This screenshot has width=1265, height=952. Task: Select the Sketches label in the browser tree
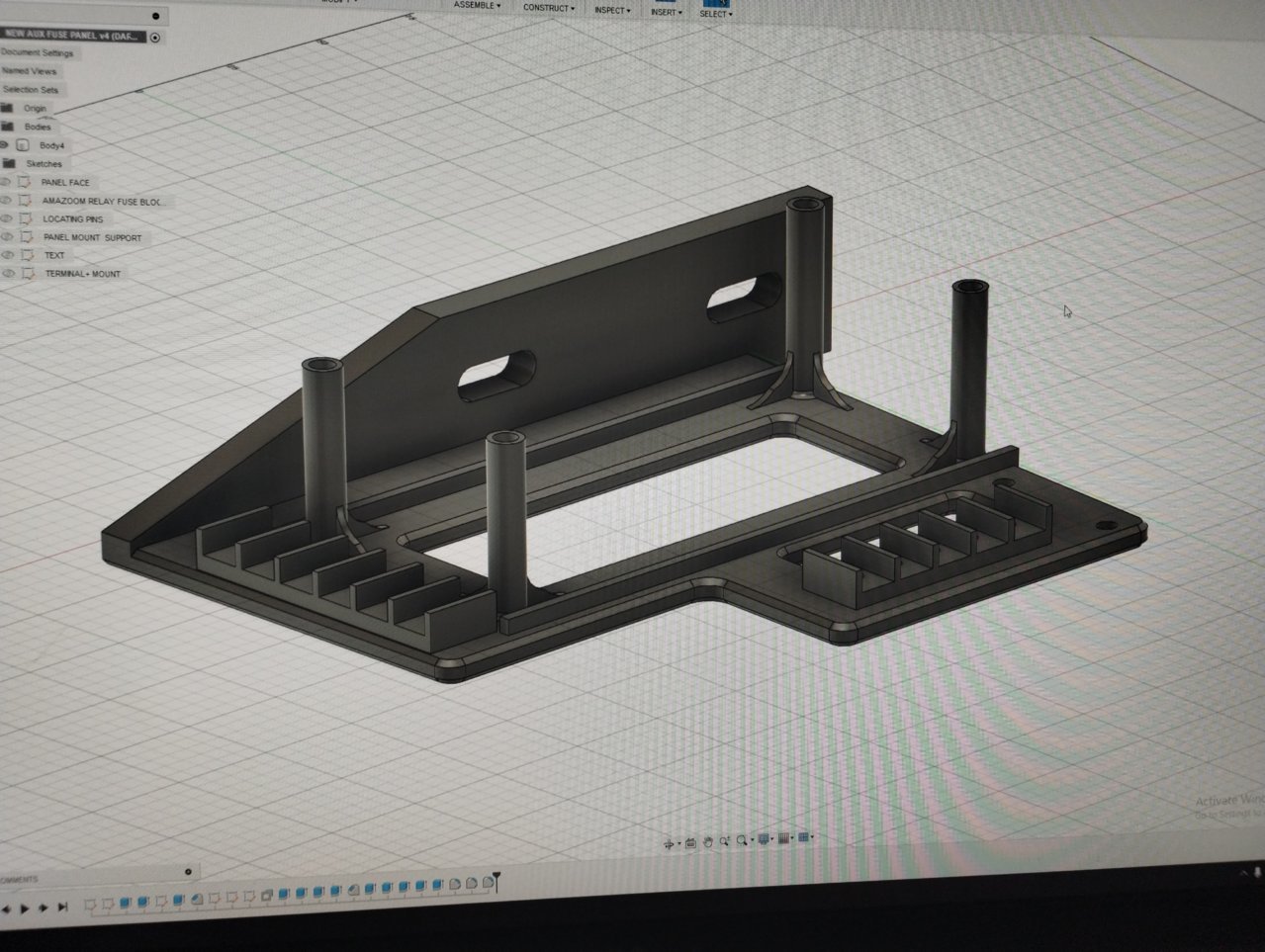pyautogui.click(x=44, y=164)
